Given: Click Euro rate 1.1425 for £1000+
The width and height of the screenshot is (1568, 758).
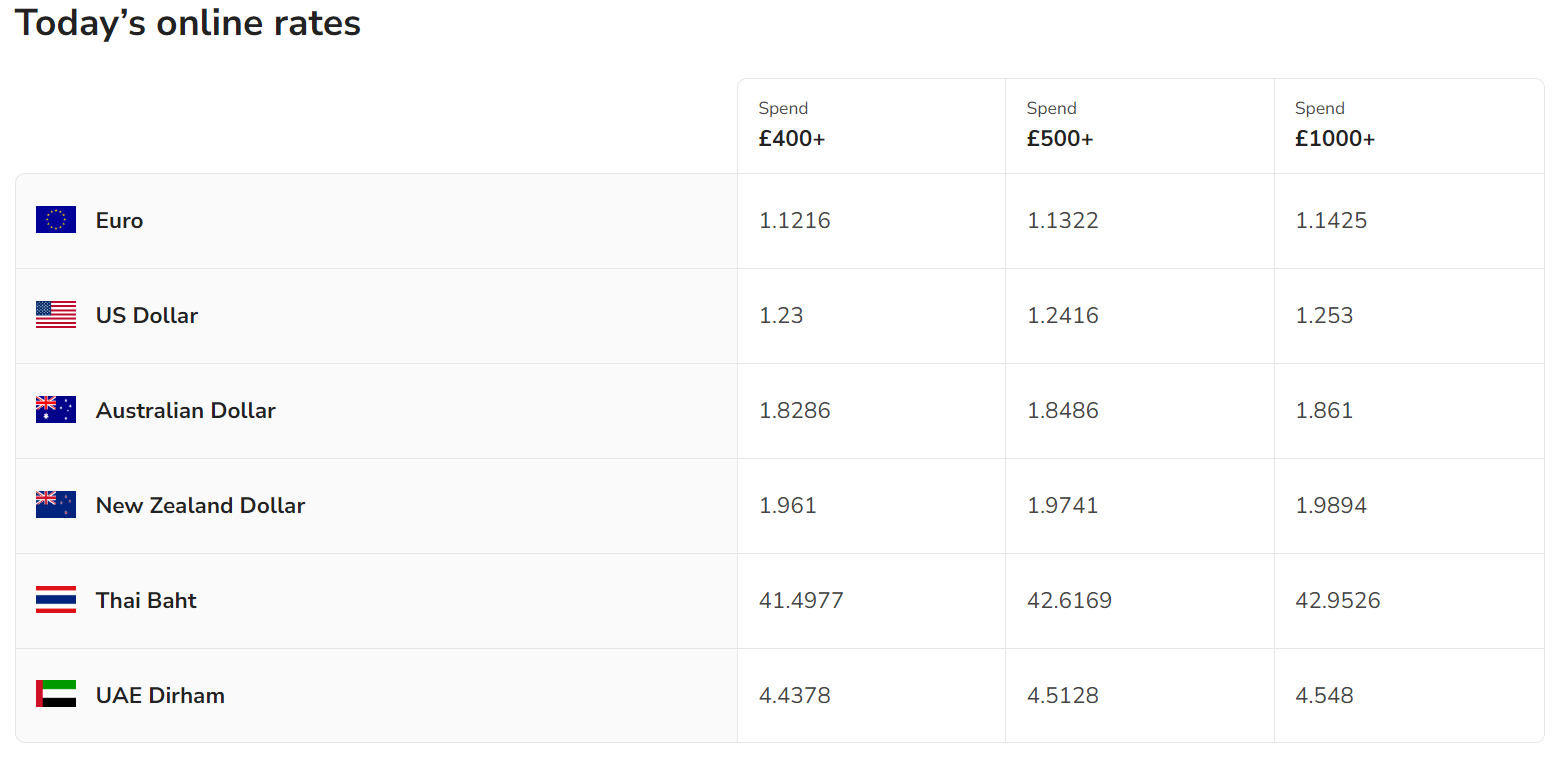Looking at the screenshot, I should point(1331,221).
